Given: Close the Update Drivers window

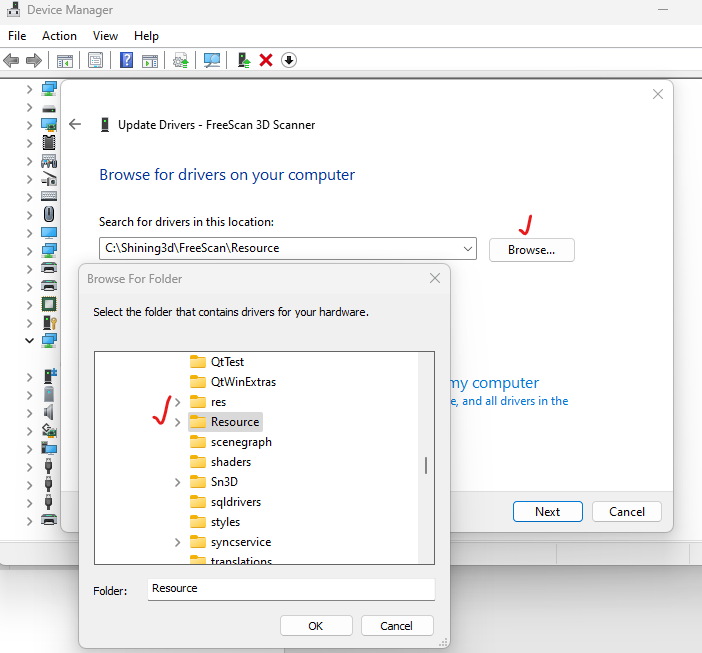Looking at the screenshot, I should [658, 94].
